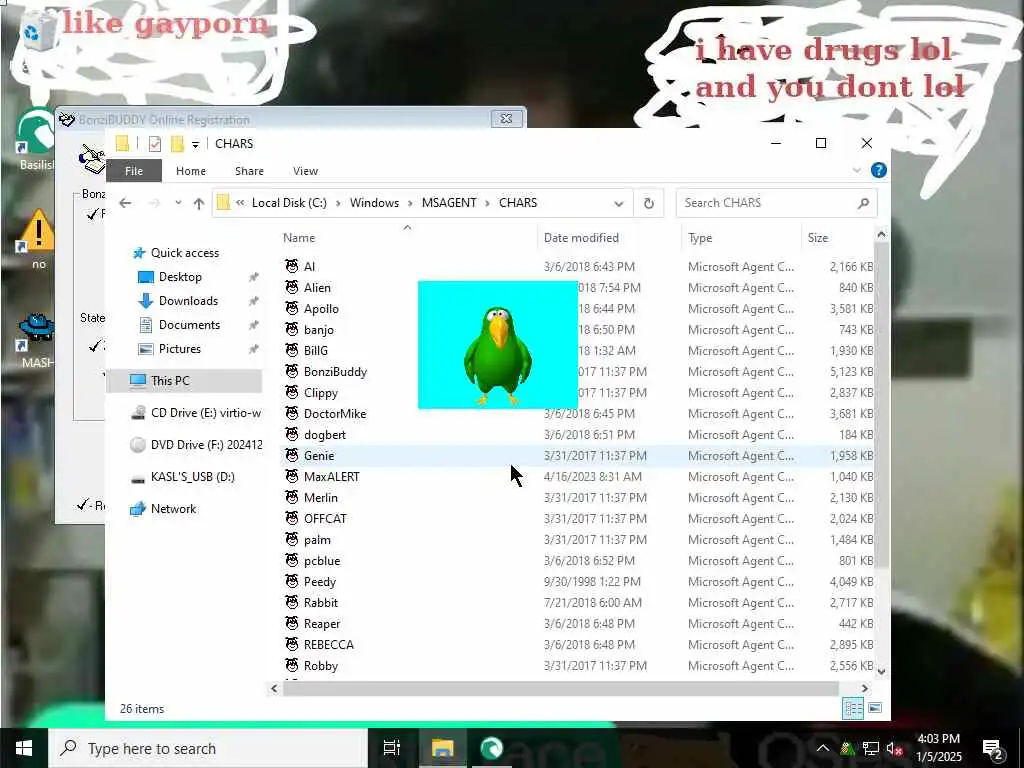Screen dimensions: 1024x768
Task: Open the Home ribbon tab
Action: pyautogui.click(x=191, y=171)
